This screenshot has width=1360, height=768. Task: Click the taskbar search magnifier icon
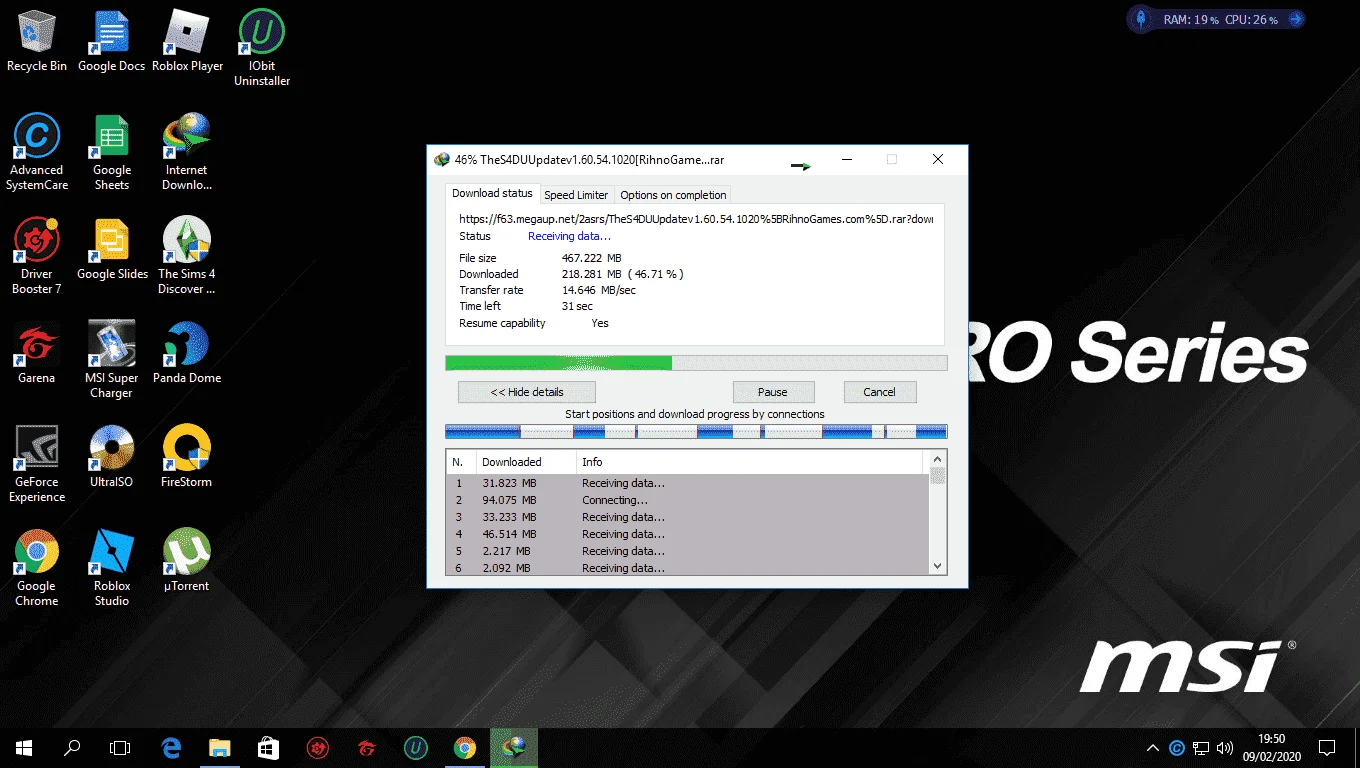point(72,747)
